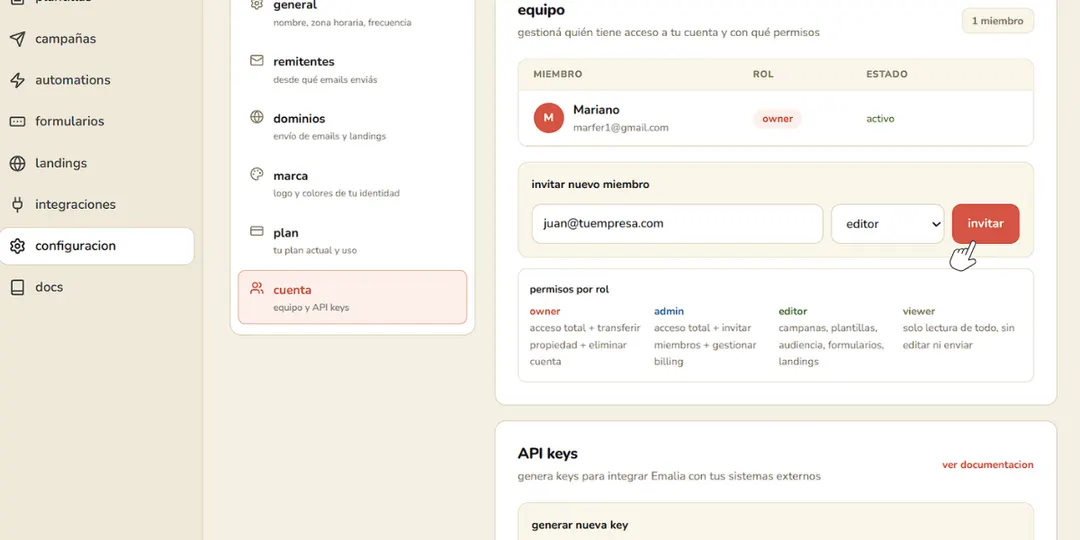Click the editor permissions label
The image size is (1080, 540).
793,311
